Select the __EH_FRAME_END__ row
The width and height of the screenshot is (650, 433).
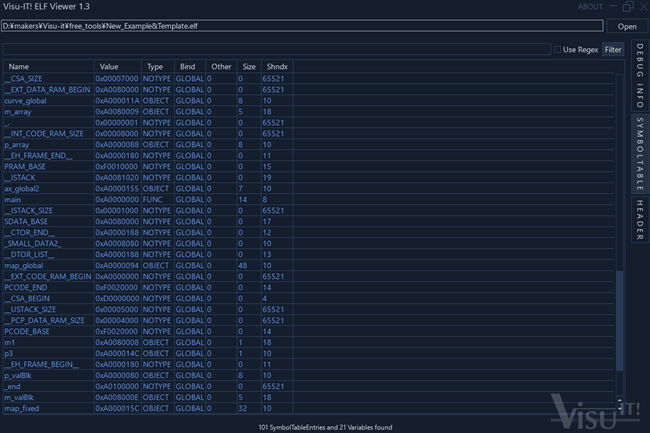coord(308,155)
